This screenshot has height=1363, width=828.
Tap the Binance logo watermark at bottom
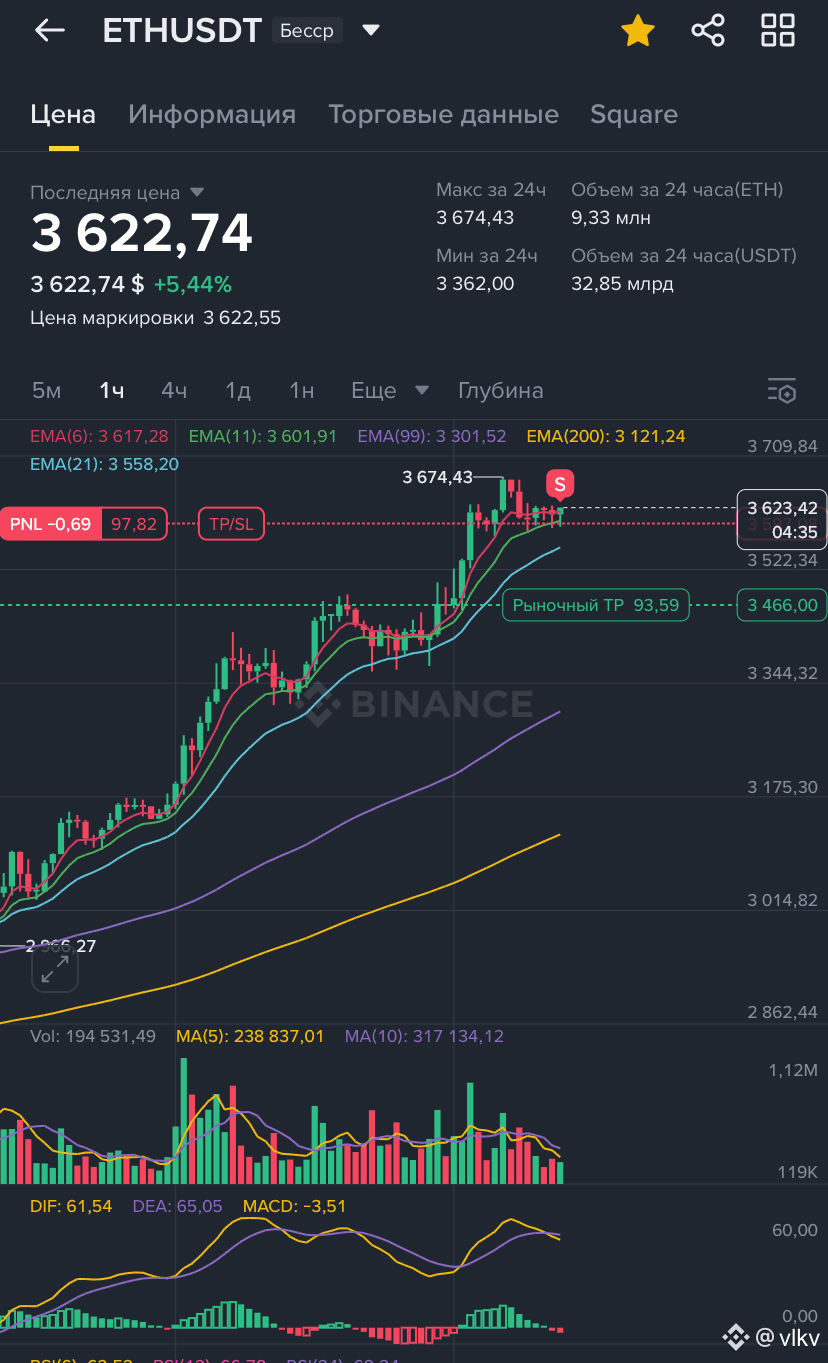(737, 1337)
